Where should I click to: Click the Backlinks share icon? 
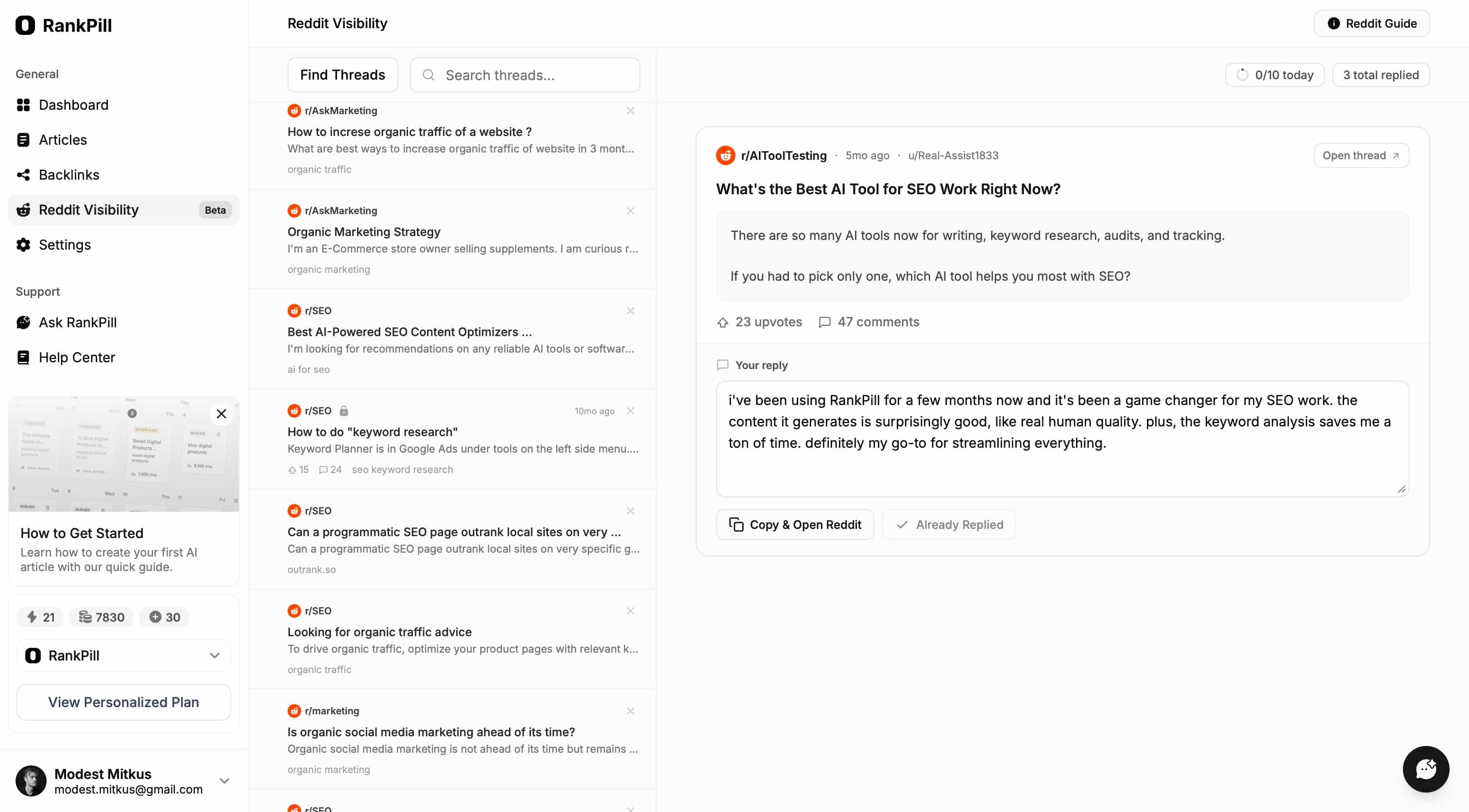pos(23,174)
